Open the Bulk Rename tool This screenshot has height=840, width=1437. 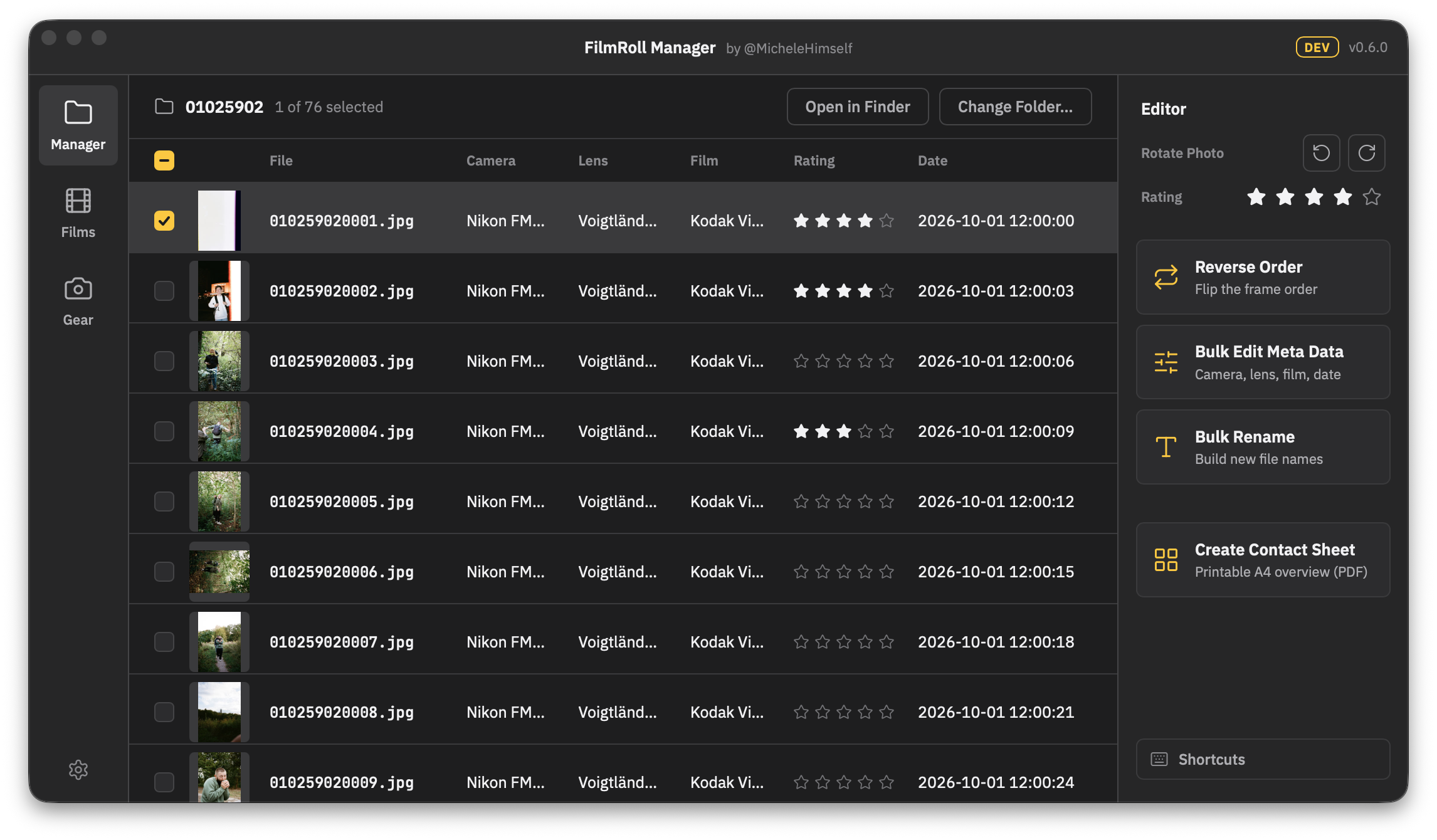point(1263,447)
